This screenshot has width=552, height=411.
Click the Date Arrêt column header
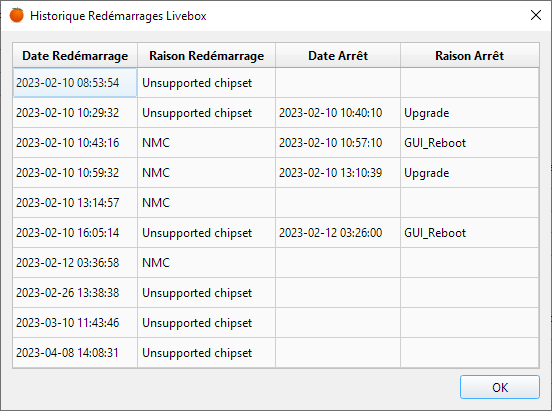[338, 55]
